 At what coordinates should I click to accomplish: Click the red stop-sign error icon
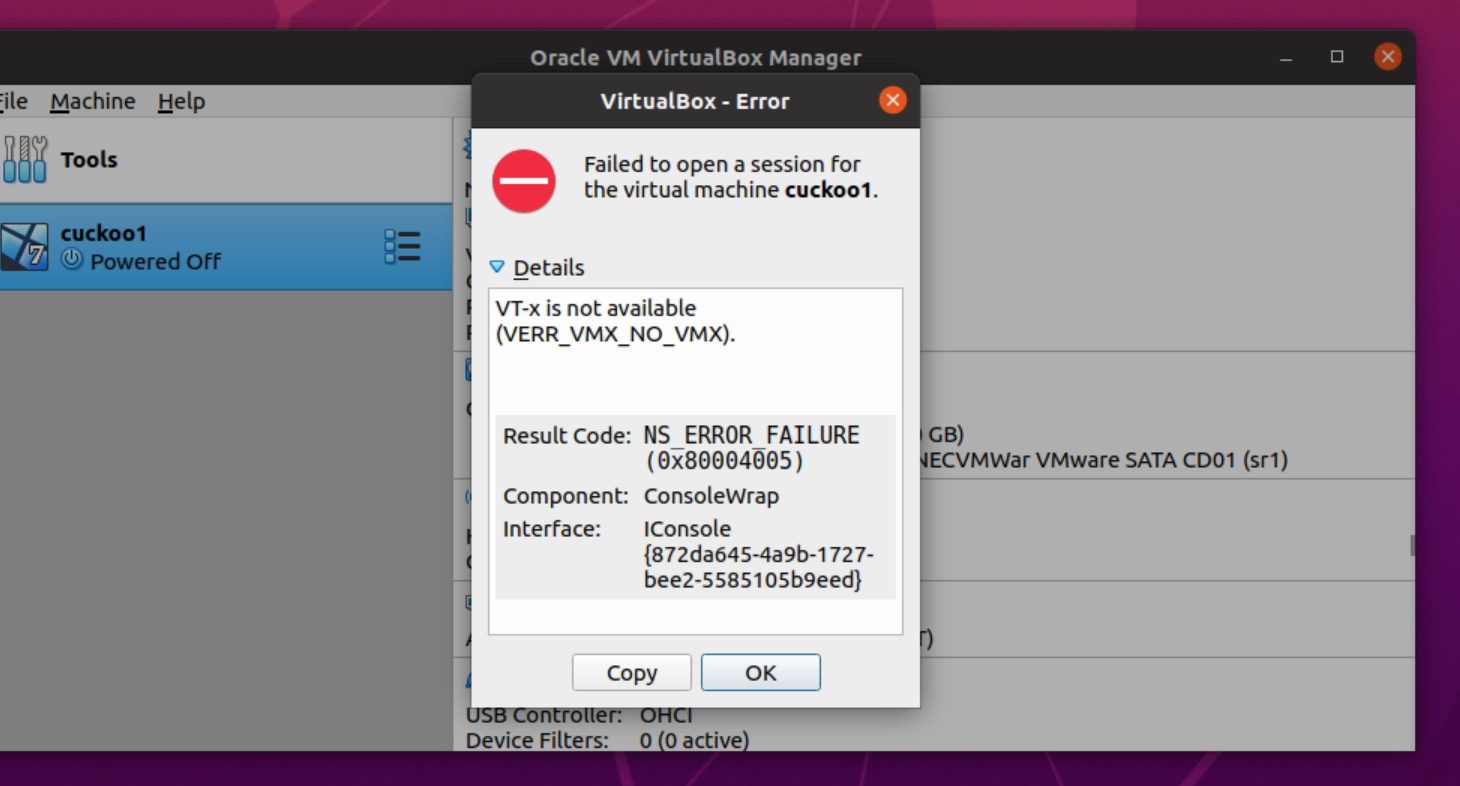[525, 181]
